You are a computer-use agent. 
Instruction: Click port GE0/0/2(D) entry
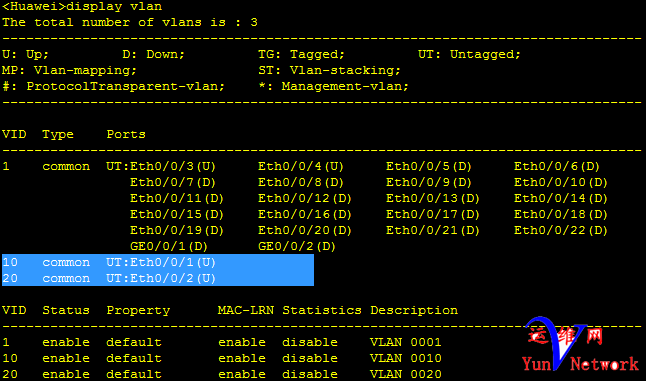click(x=297, y=246)
